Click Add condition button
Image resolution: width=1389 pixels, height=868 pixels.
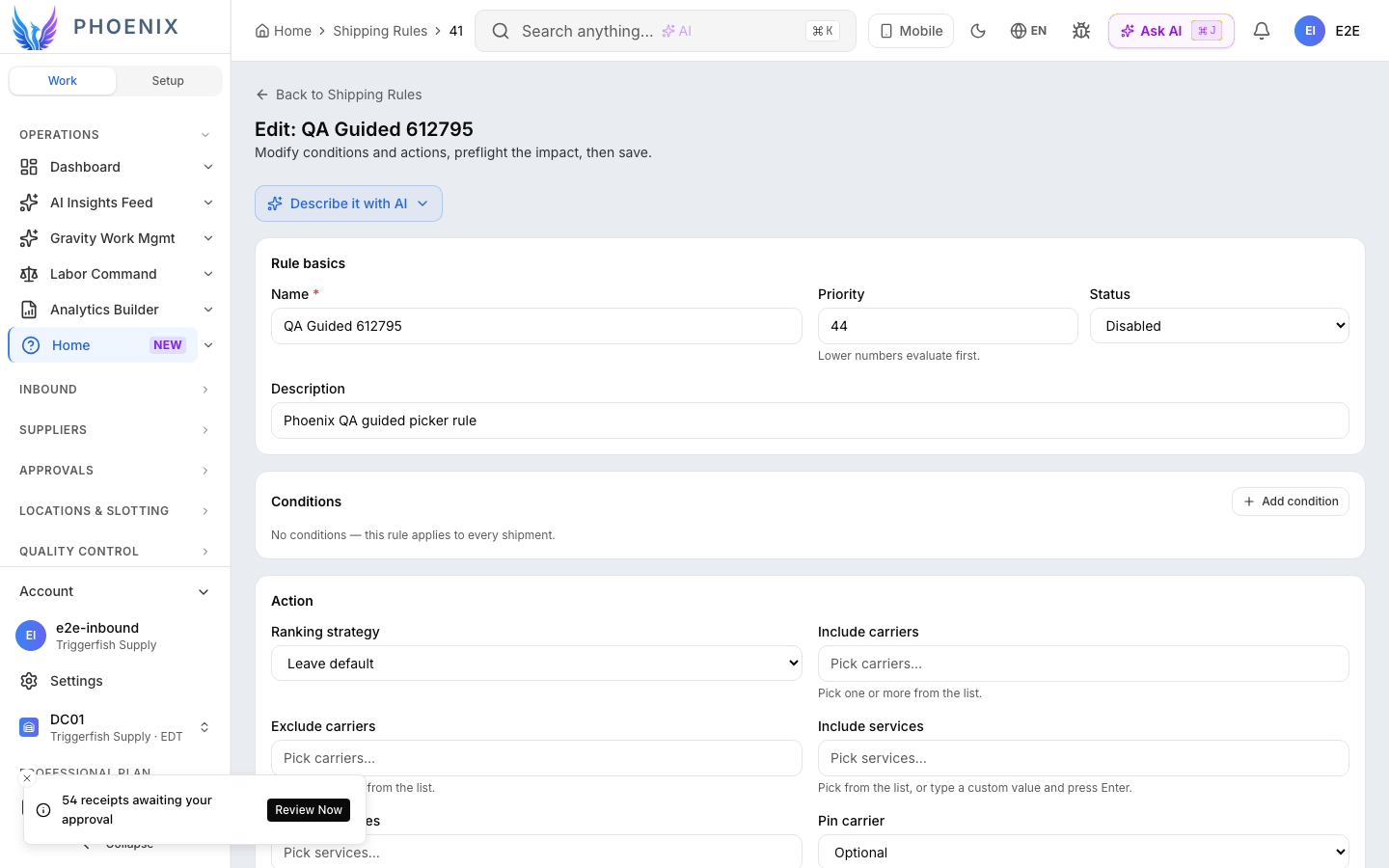click(1290, 502)
